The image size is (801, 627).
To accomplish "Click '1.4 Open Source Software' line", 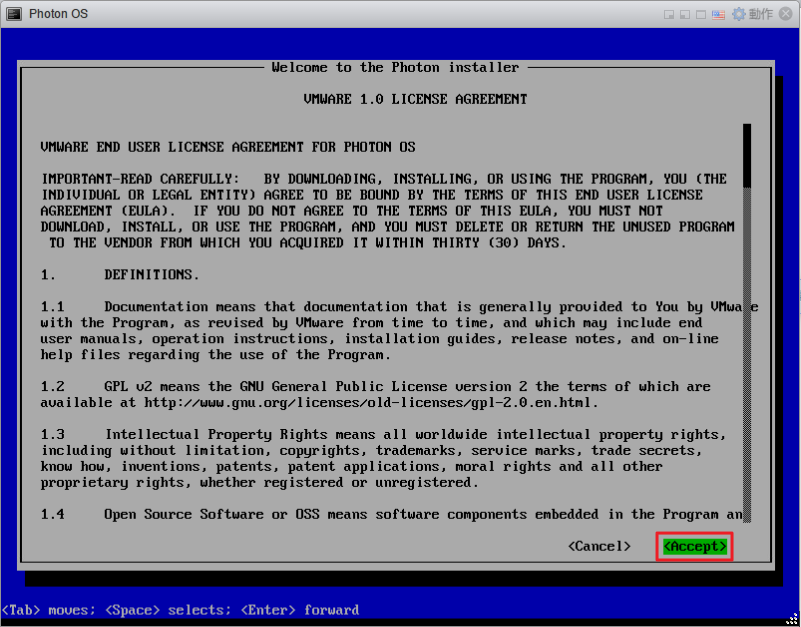I will tap(391, 514).
